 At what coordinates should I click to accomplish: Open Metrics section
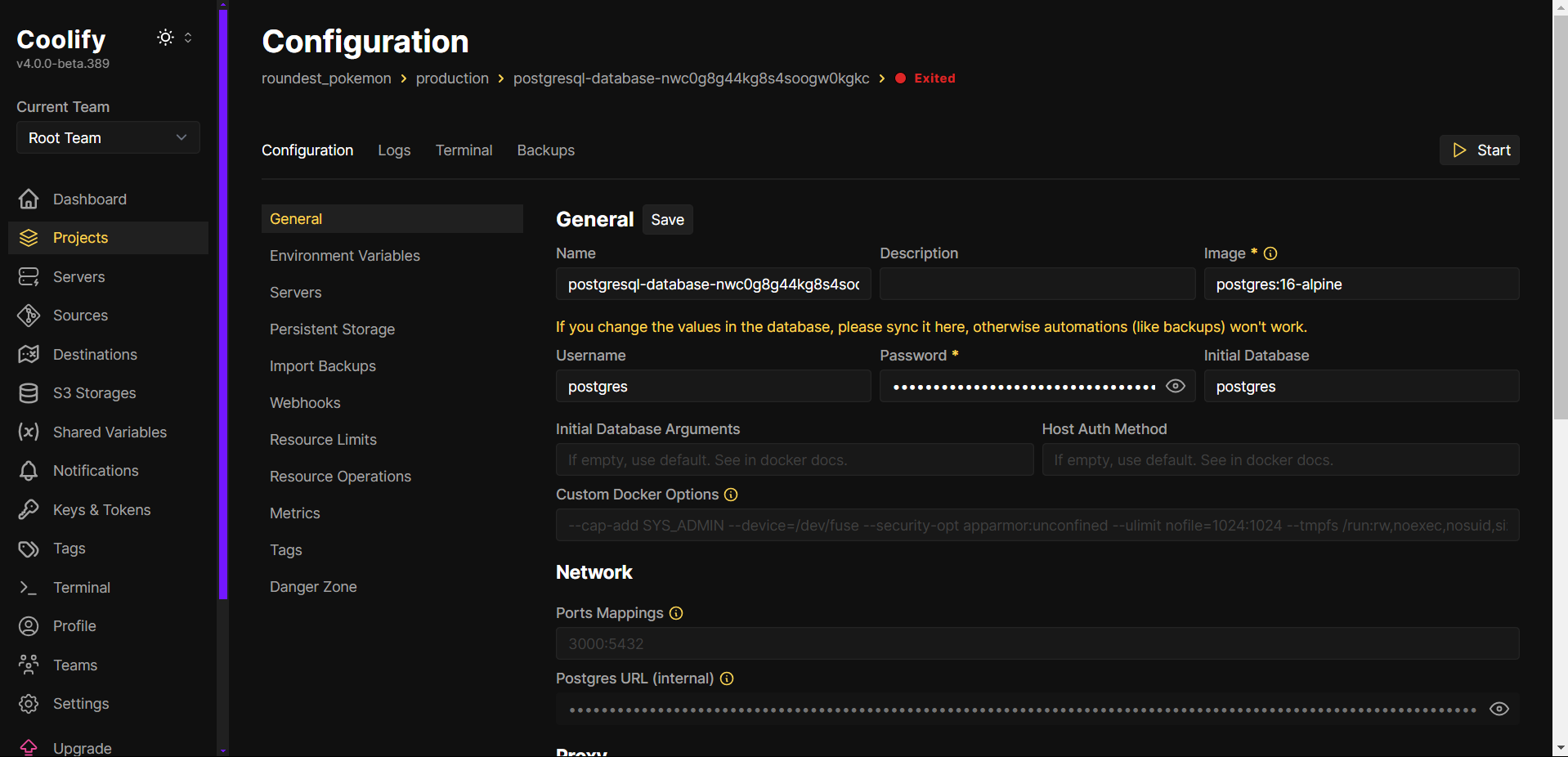pyautogui.click(x=392, y=513)
